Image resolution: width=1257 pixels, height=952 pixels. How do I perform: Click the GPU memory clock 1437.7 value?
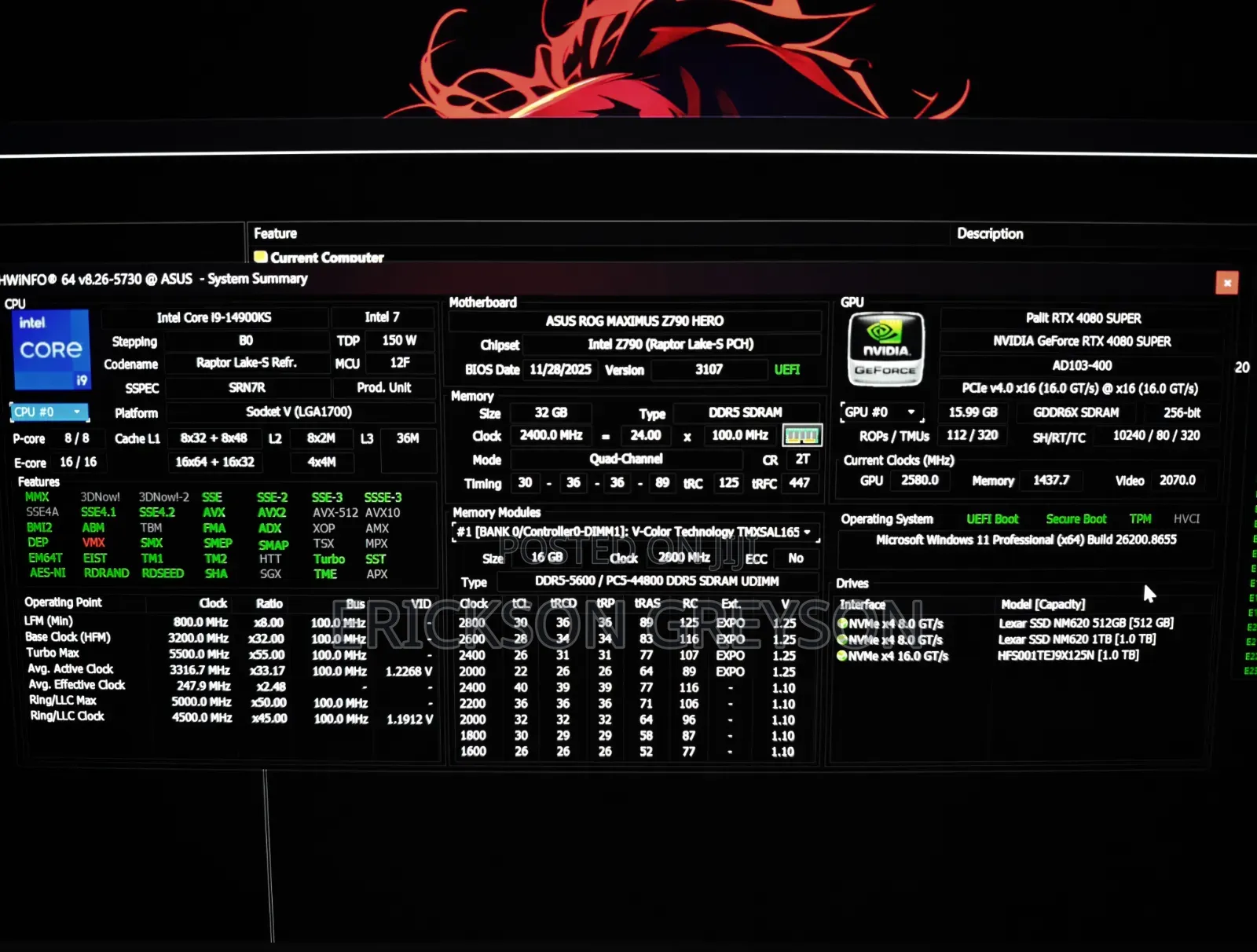point(1051,480)
